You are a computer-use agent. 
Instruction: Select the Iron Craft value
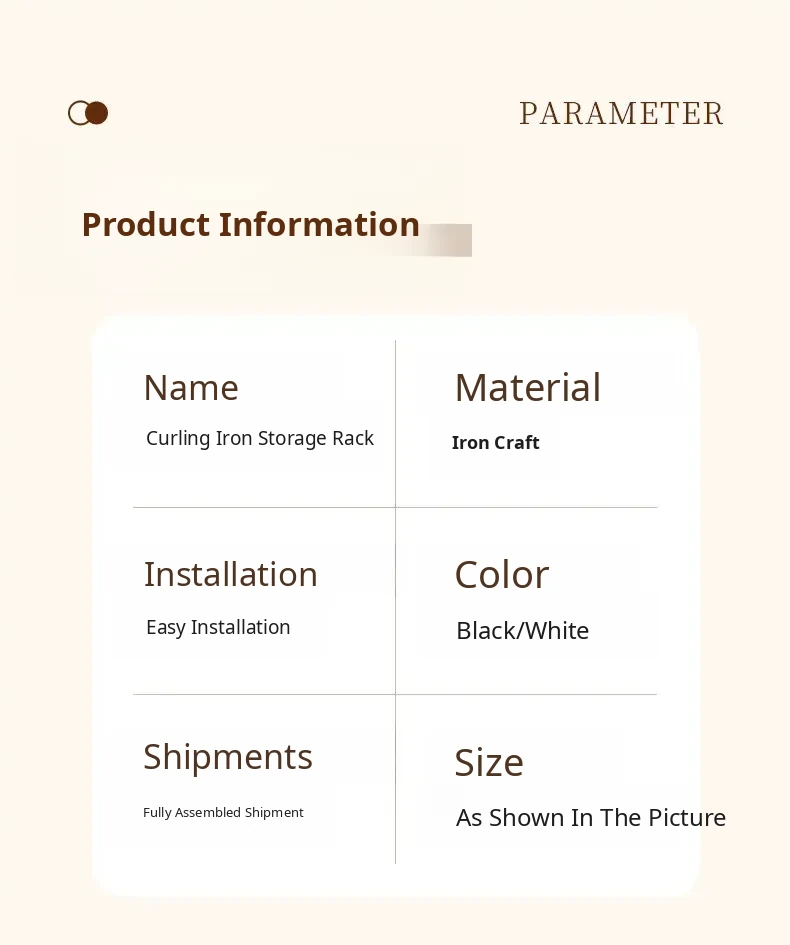pyautogui.click(x=496, y=443)
